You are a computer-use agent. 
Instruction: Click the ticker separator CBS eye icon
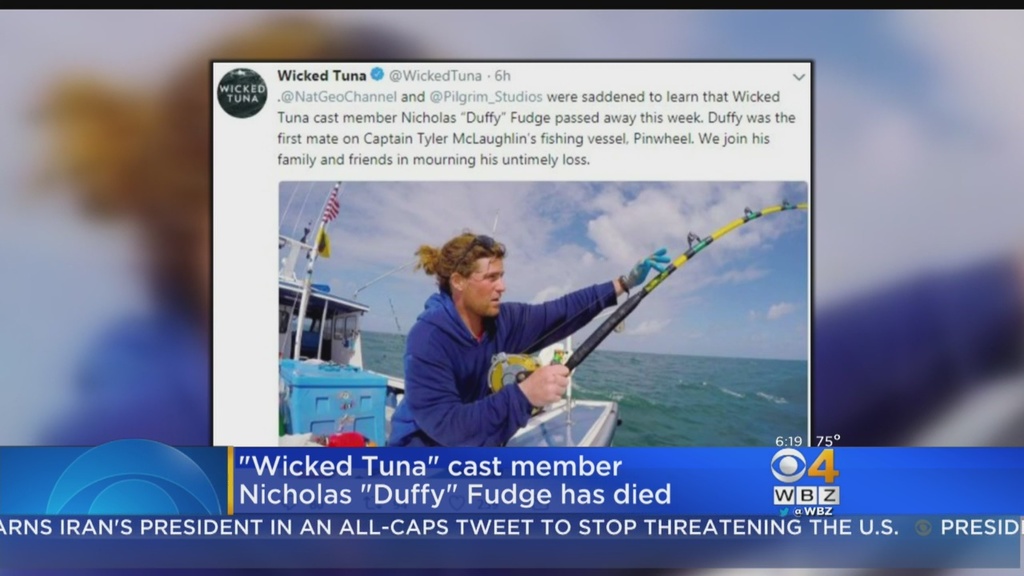tap(923, 528)
